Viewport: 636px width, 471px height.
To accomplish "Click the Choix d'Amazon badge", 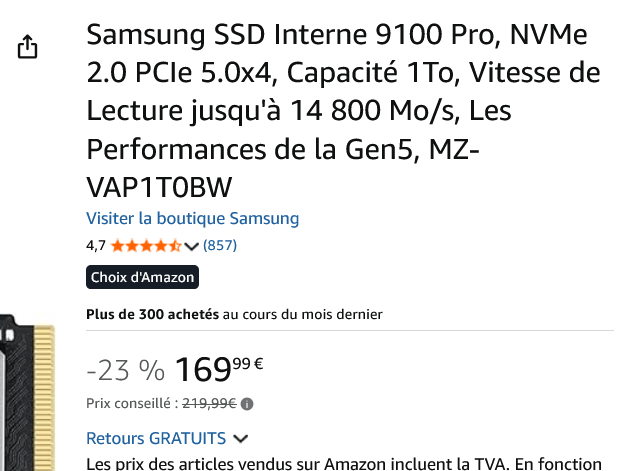I will pos(143,277).
